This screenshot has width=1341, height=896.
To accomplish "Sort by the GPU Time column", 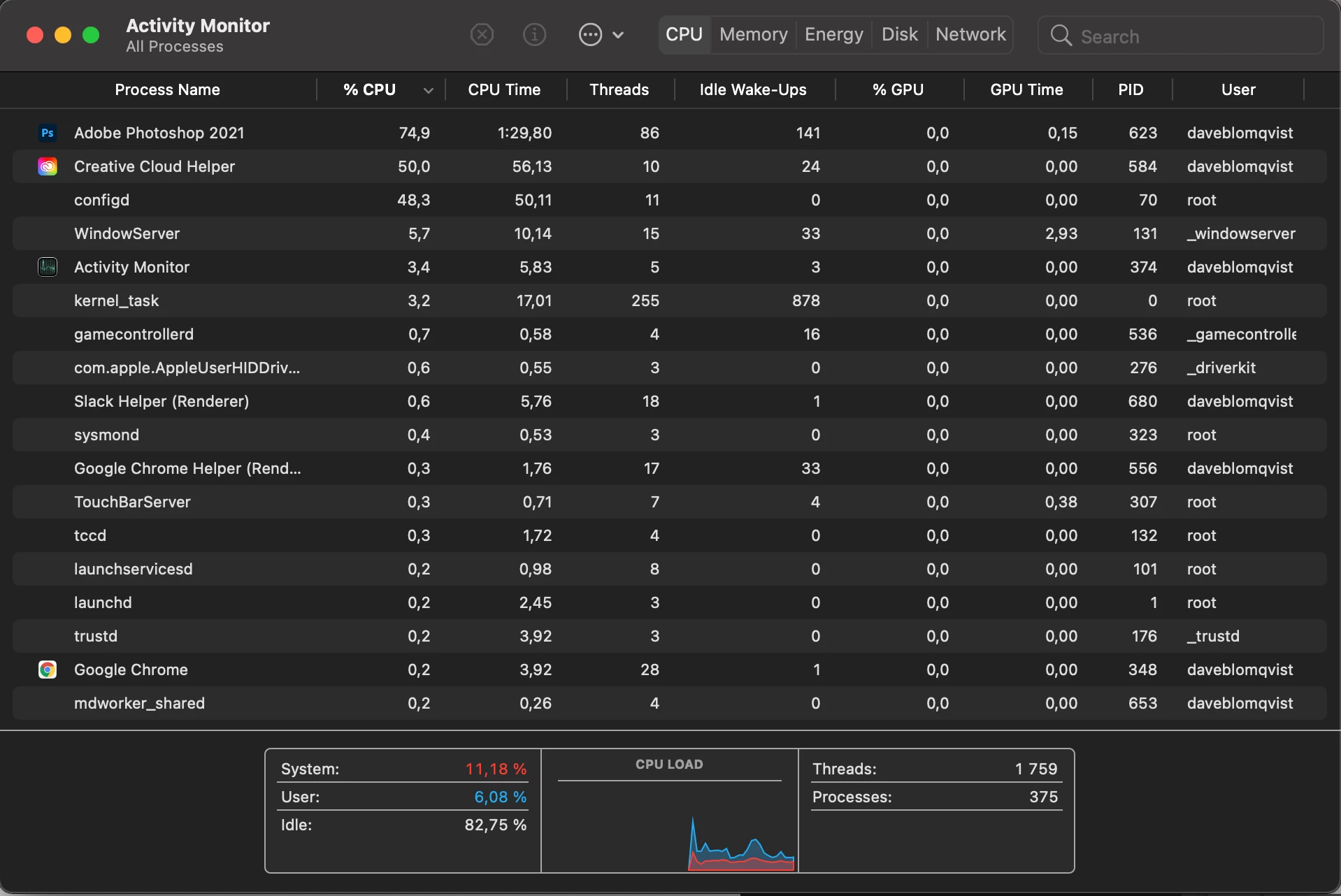I will pos(1026,89).
